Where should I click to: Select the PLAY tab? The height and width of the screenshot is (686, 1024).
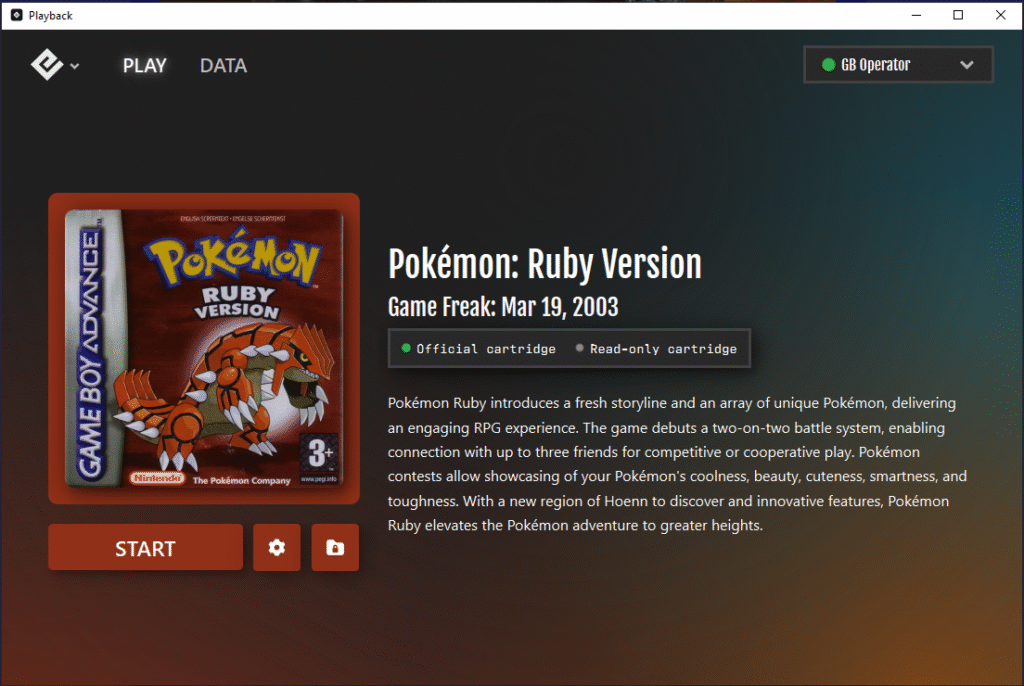(144, 65)
